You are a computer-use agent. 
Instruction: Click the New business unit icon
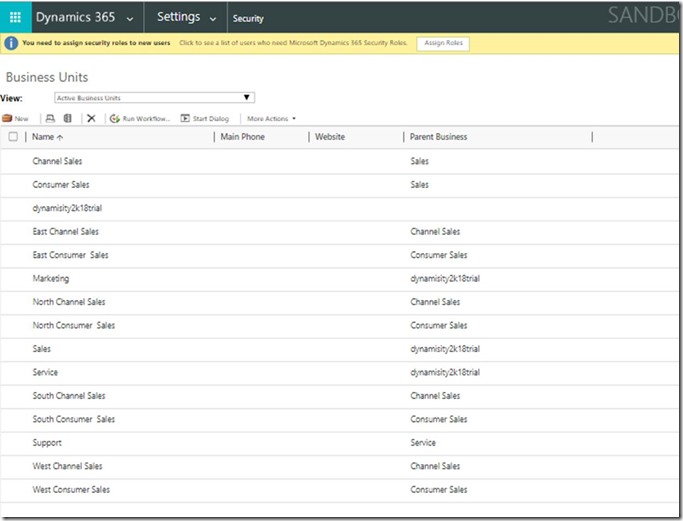pos(8,118)
